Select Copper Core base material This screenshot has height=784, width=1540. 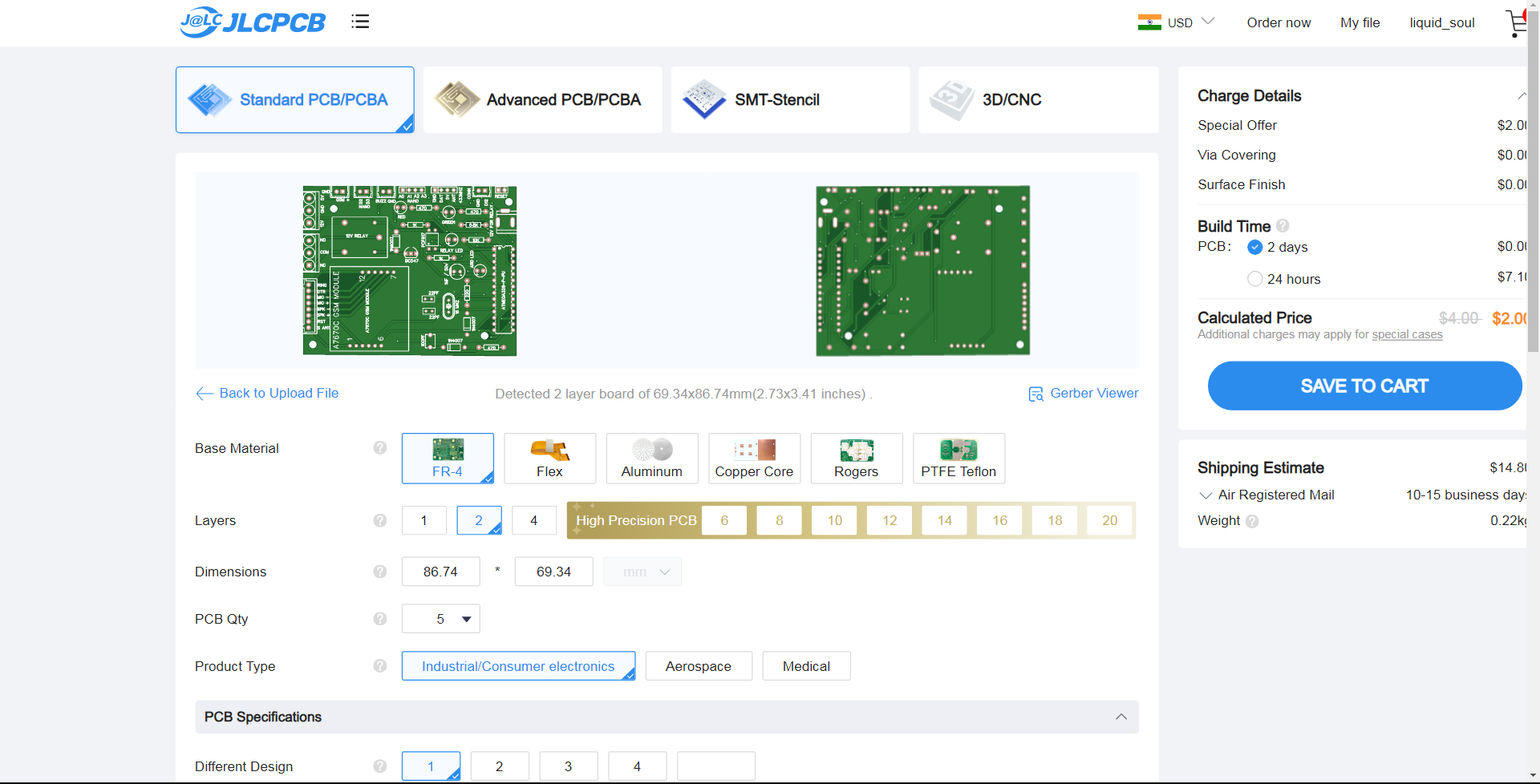(x=755, y=459)
